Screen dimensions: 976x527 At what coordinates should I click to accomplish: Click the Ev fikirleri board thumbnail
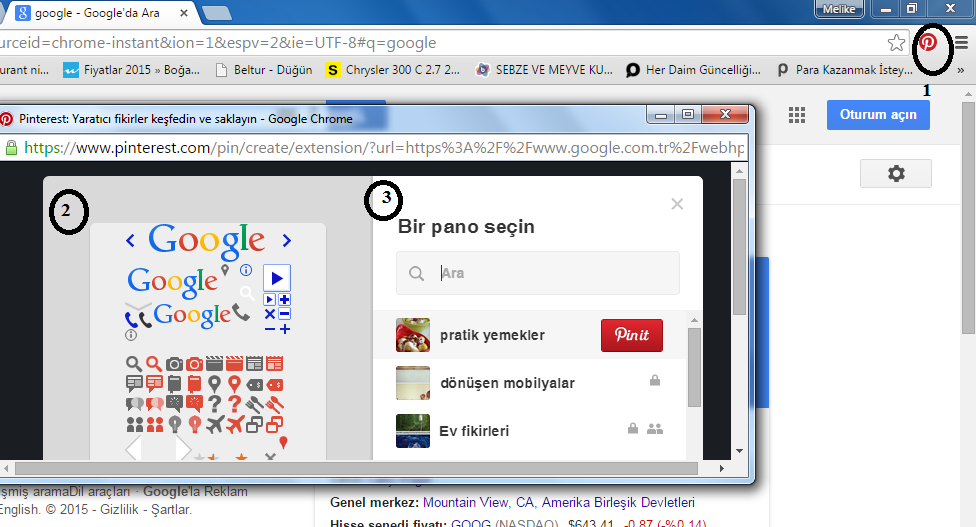coord(413,431)
